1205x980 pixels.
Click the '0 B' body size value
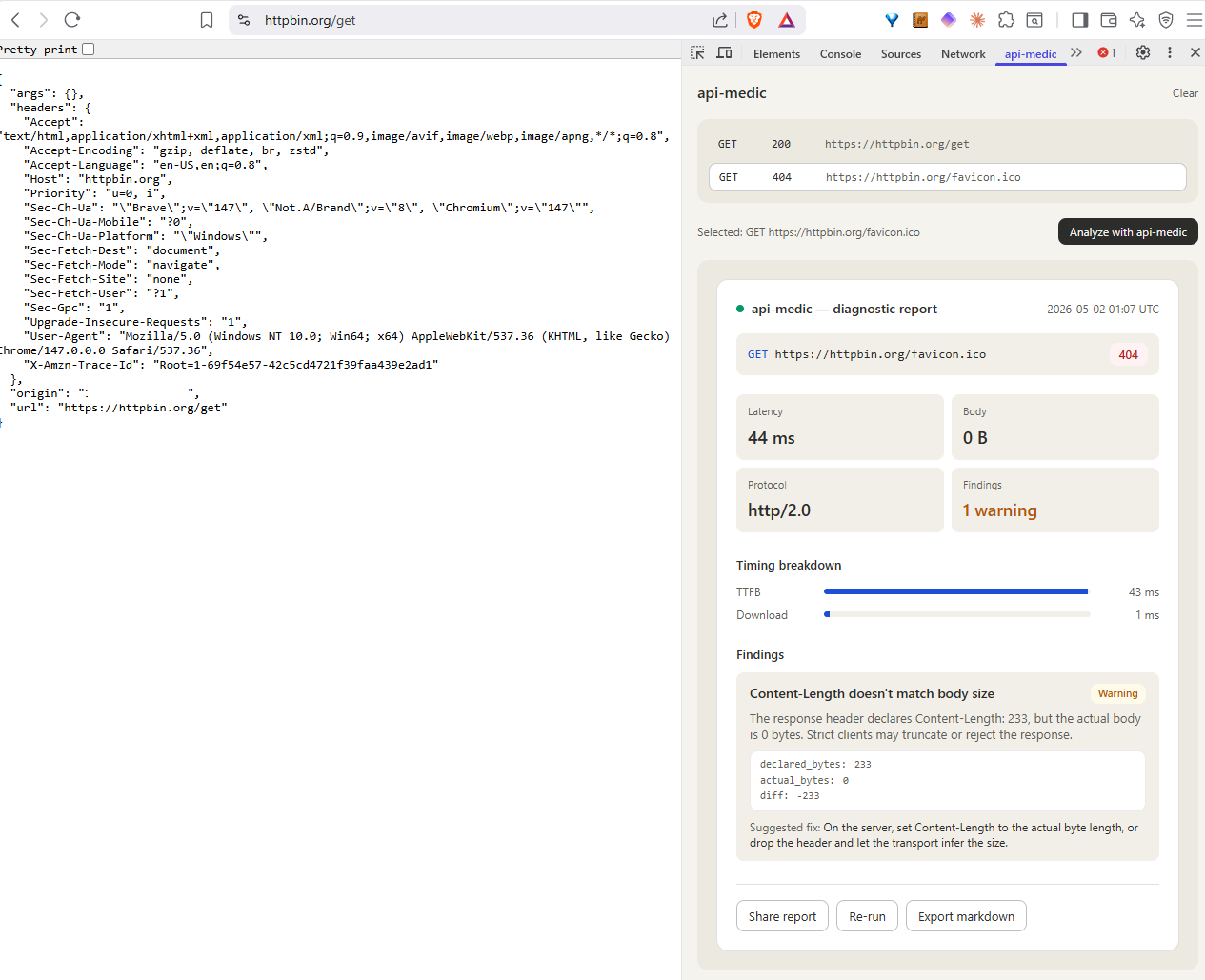pyautogui.click(x=974, y=438)
